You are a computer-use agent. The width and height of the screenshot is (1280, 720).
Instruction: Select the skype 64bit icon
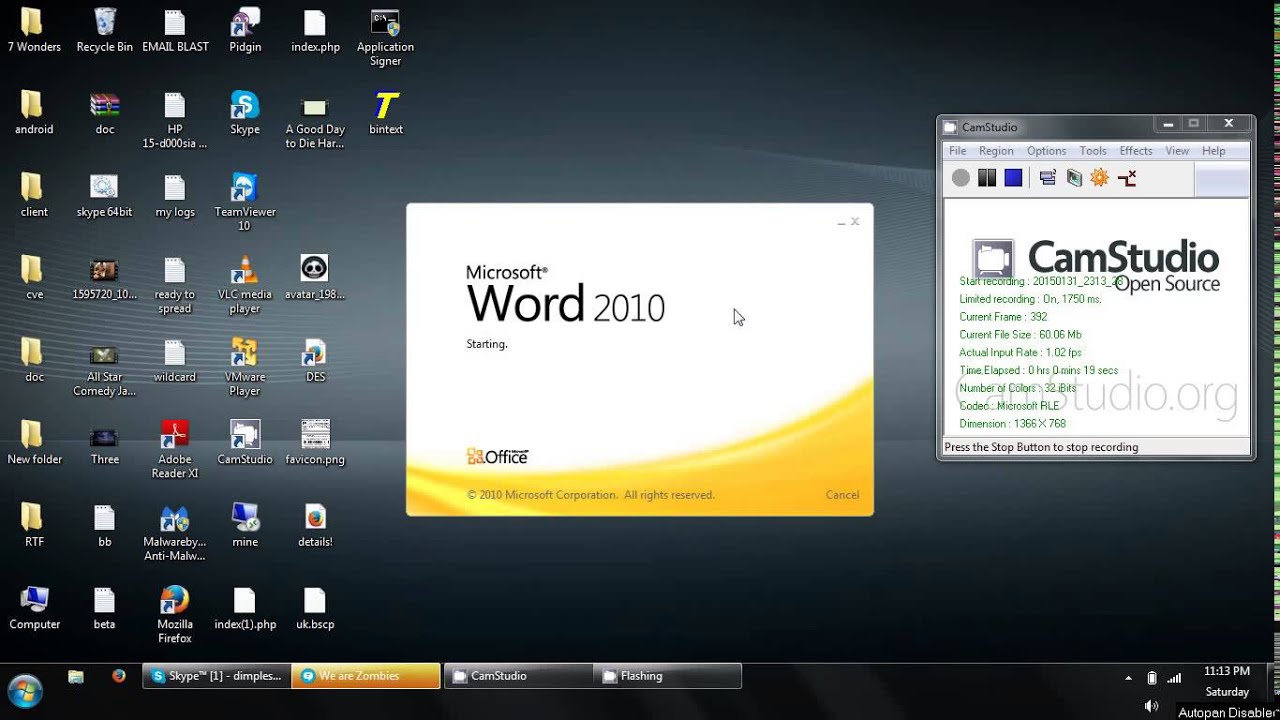click(x=105, y=196)
